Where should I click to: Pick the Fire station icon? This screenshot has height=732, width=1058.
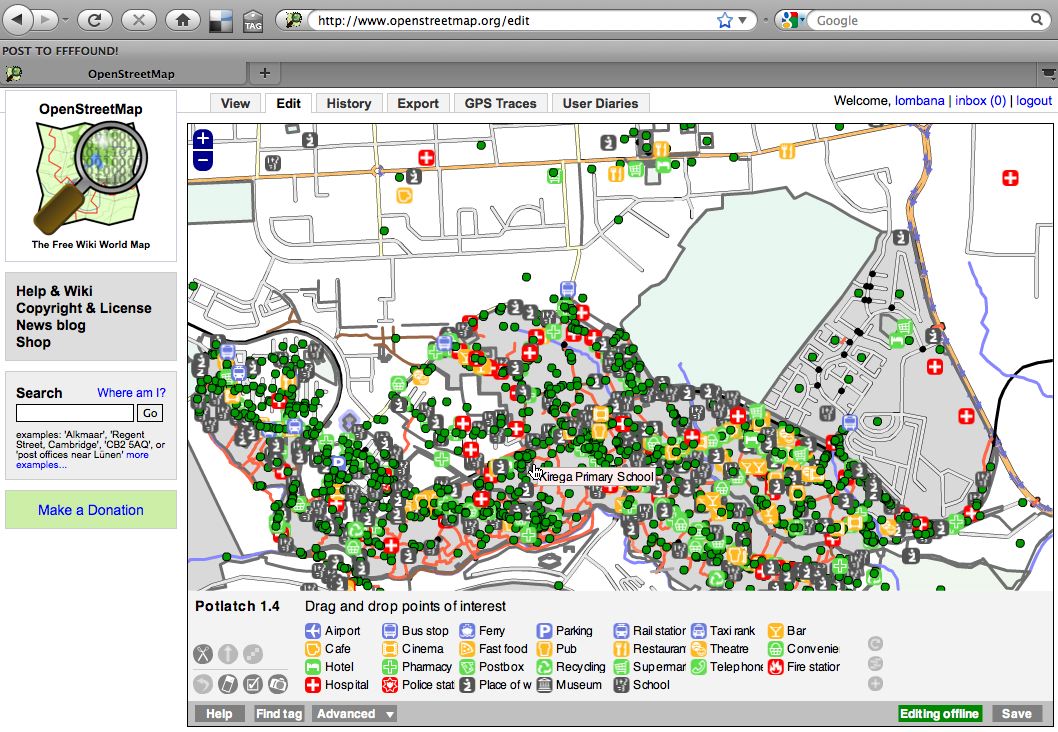pyautogui.click(x=775, y=667)
